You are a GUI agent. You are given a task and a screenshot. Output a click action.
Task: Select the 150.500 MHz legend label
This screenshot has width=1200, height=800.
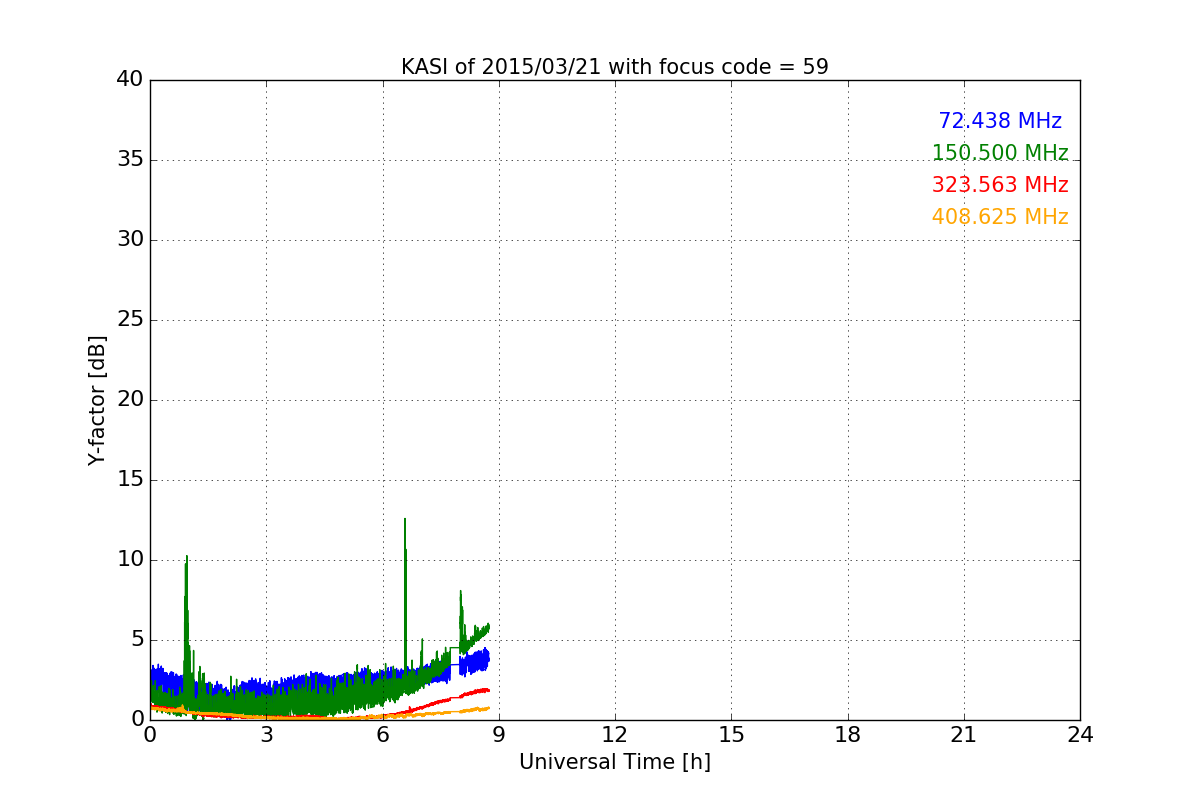pos(1000,153)
